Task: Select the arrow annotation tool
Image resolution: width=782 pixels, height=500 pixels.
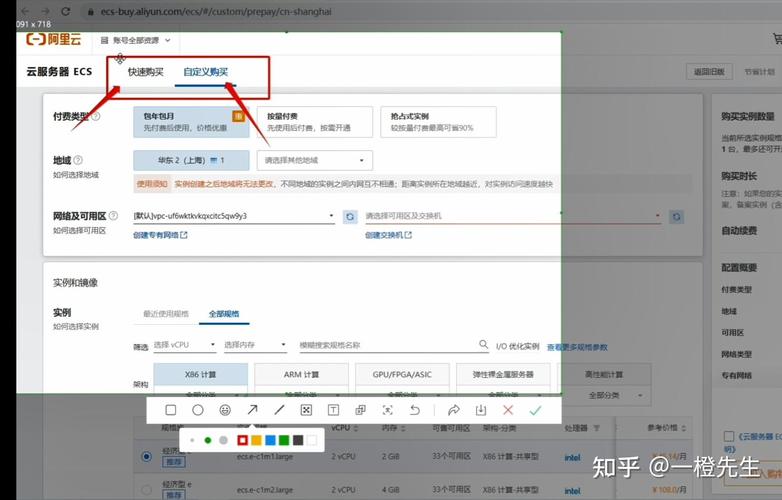Action: (252, 410)
